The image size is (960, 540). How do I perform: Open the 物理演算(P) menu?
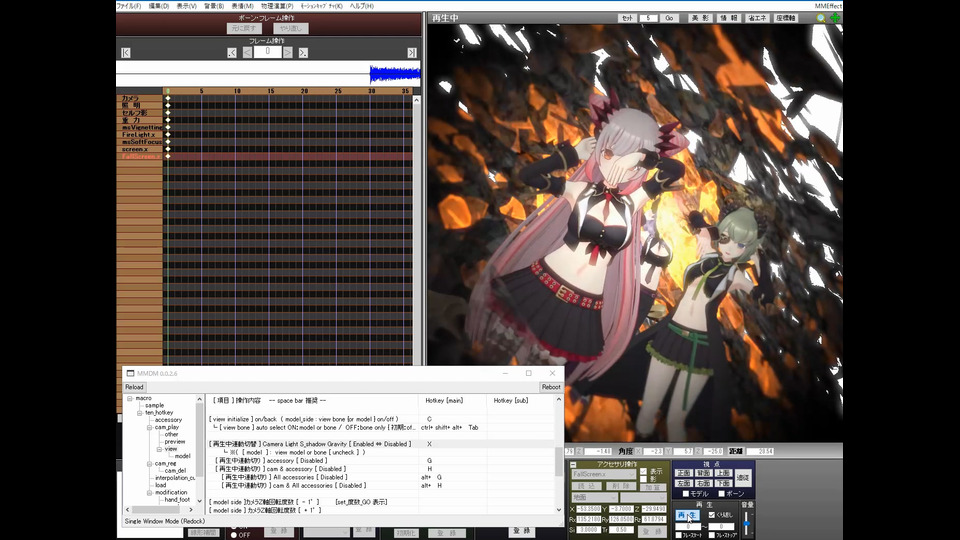click(x=277, y=6)
